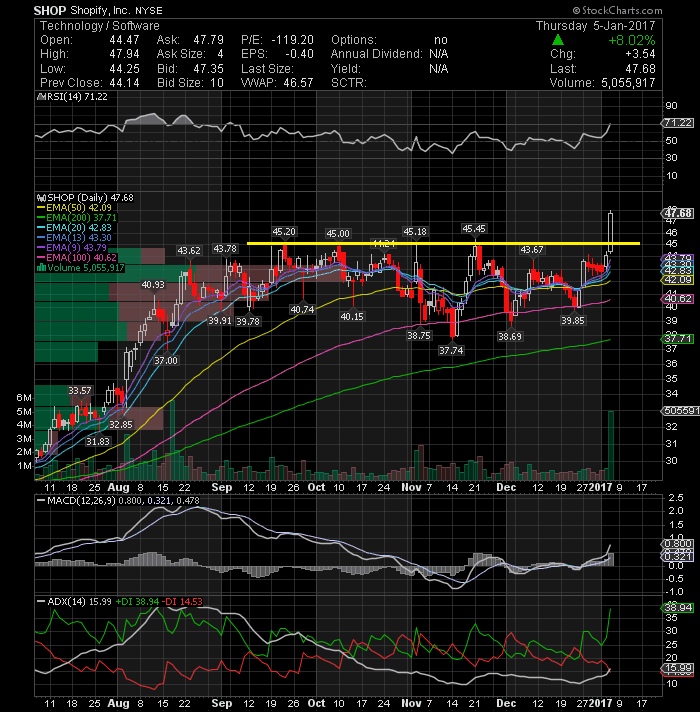Click the 37.00 low price annotation
Screen dimensions: 700x712
[x=166, y=361]
